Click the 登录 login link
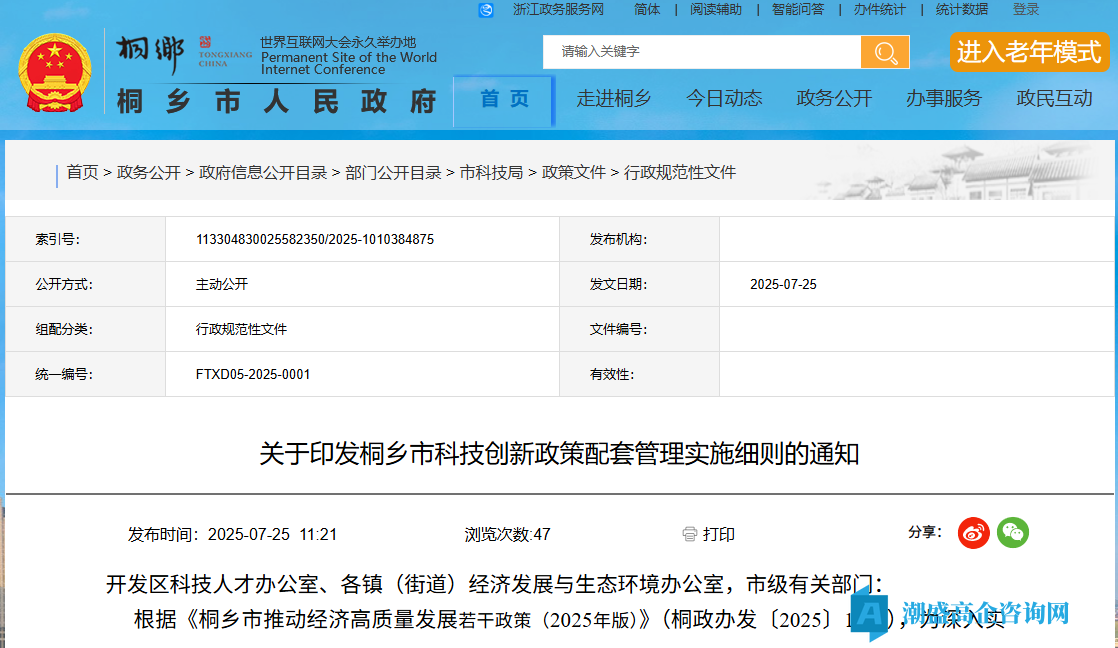This screenshot has height=648, width=1118. click(1026, 10)
